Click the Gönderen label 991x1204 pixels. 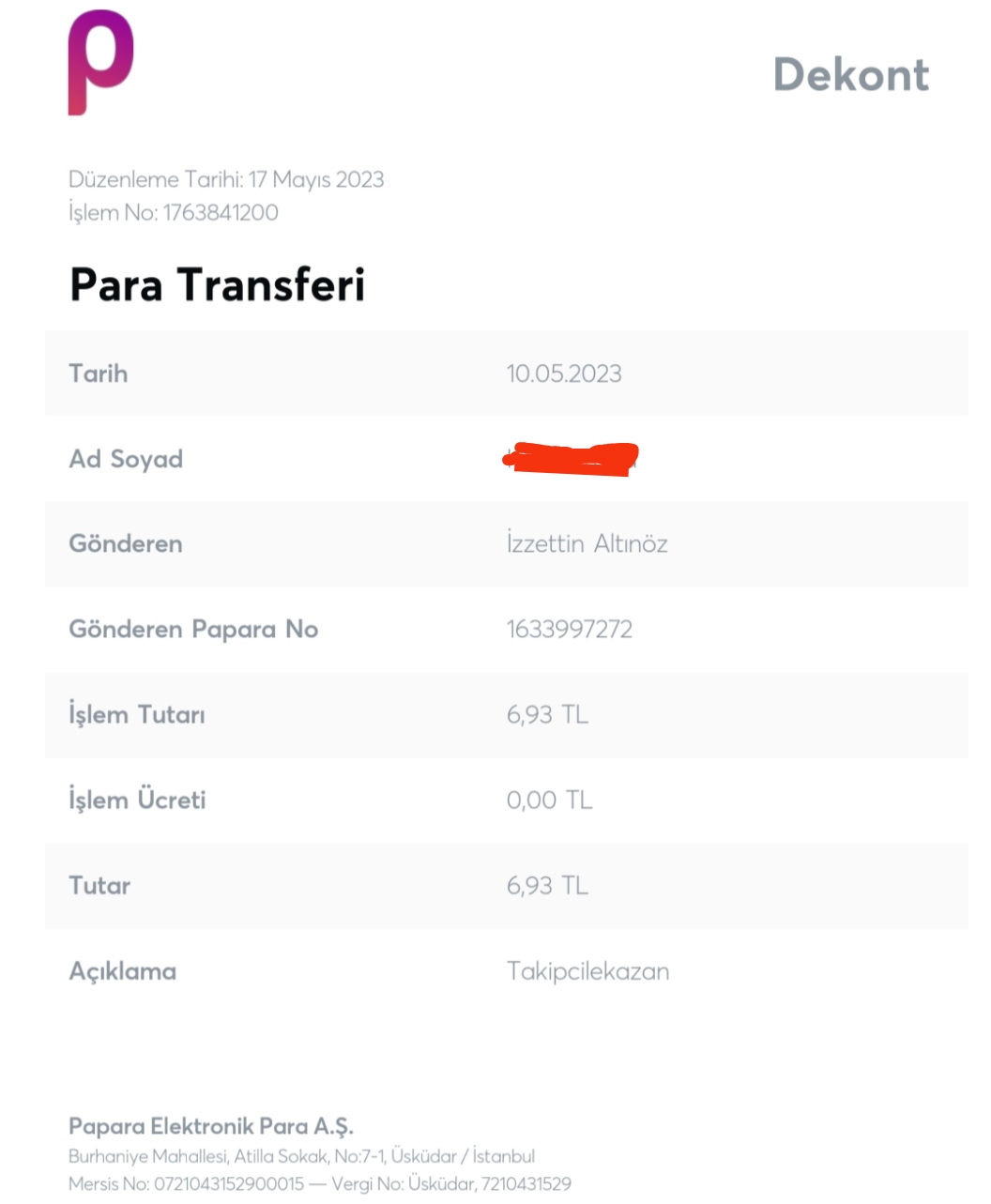tap(126, 543)
